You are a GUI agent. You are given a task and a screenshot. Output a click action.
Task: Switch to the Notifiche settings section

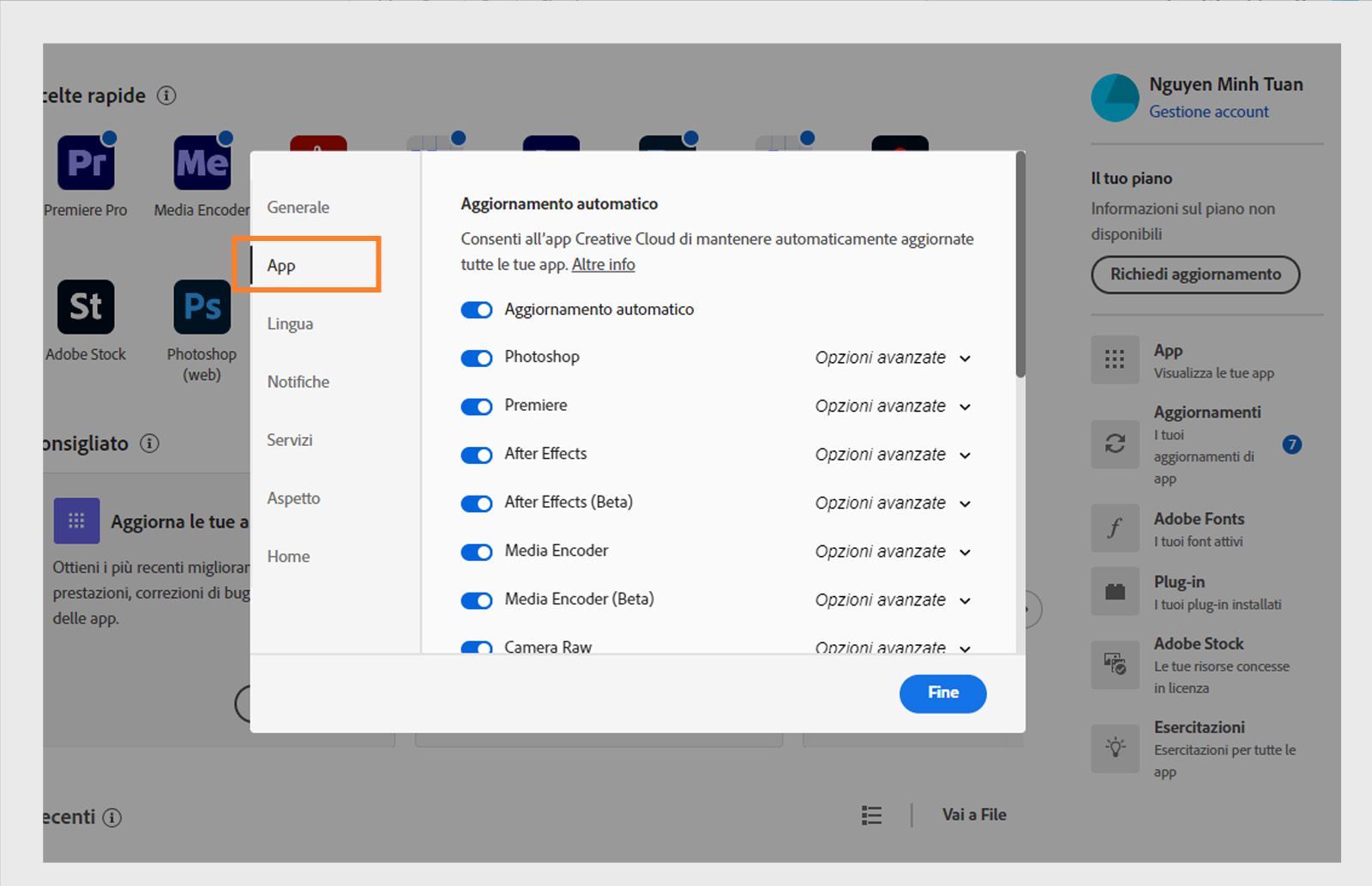(297, 382)
